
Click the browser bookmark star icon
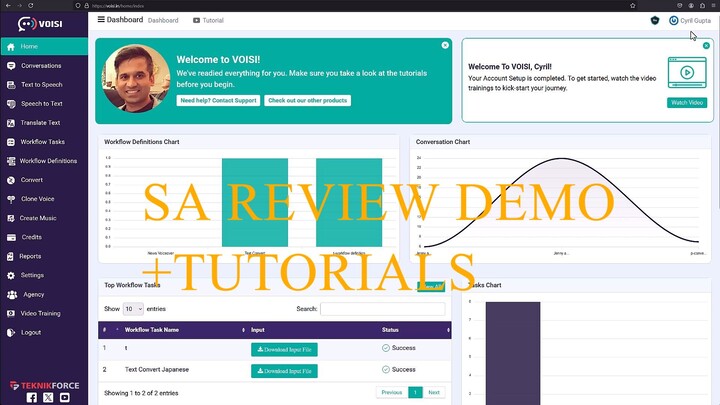click(633, 6)
